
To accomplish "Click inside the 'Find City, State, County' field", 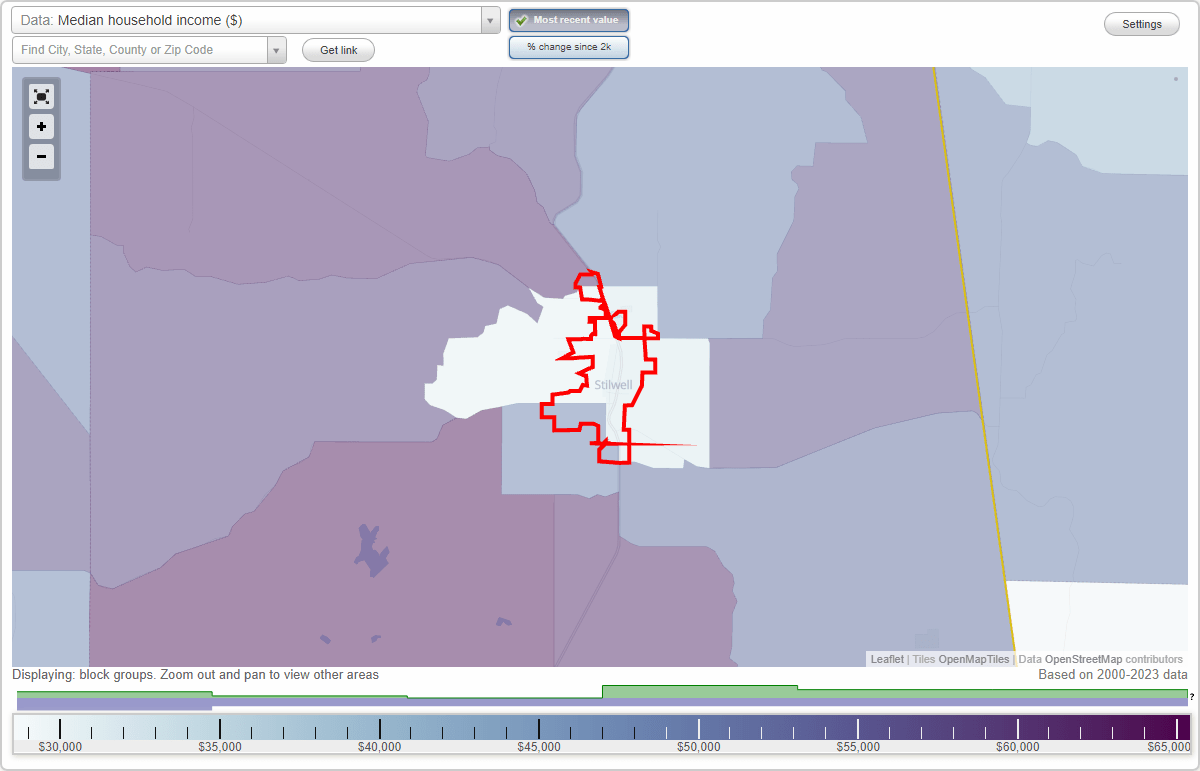I will tap(140, 48).
